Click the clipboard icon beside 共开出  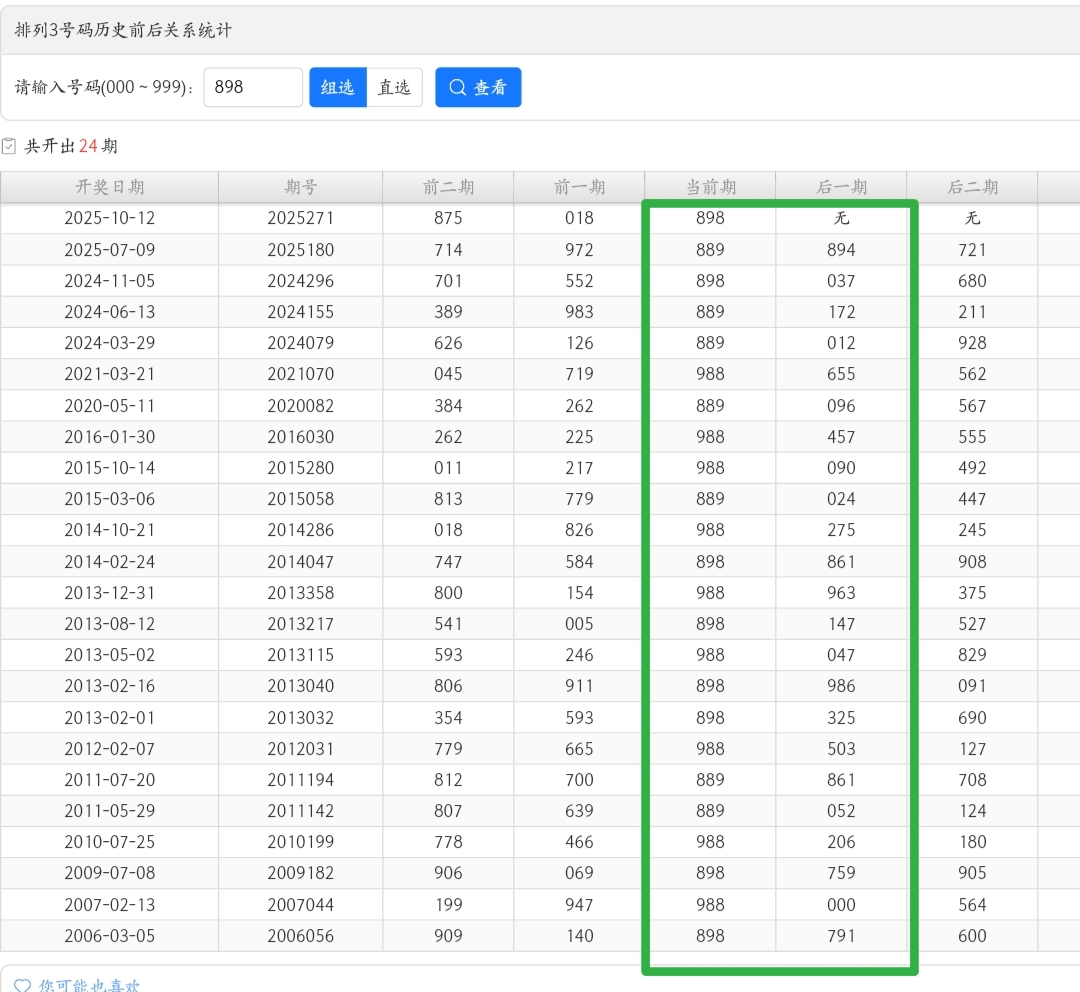pyautogui.click(x=9, y=146)
